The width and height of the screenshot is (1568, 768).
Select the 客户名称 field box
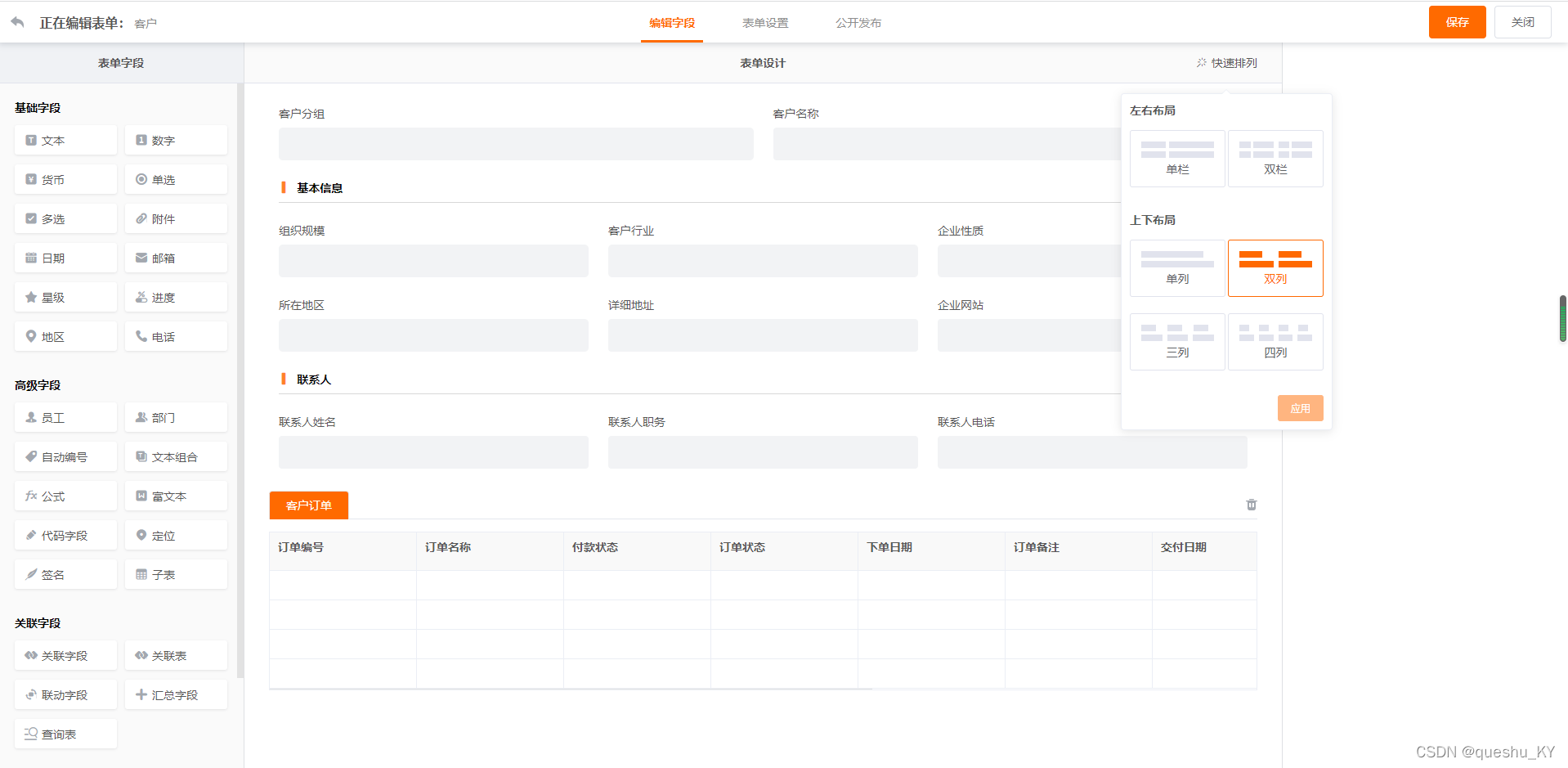pyautogui.click(x=947, y=144)
